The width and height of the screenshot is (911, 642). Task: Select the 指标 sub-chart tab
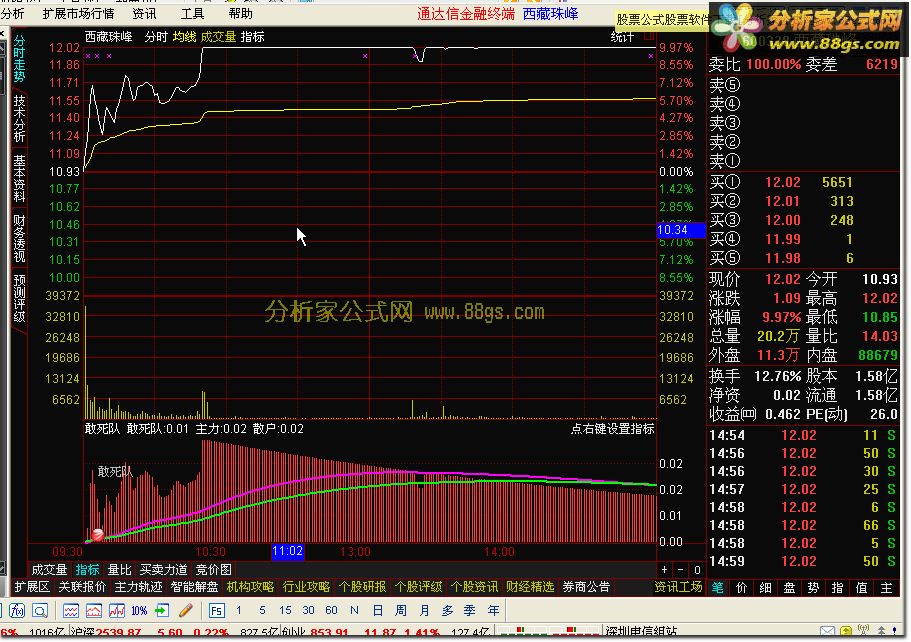pyautogui.click(x=87, y=570)
